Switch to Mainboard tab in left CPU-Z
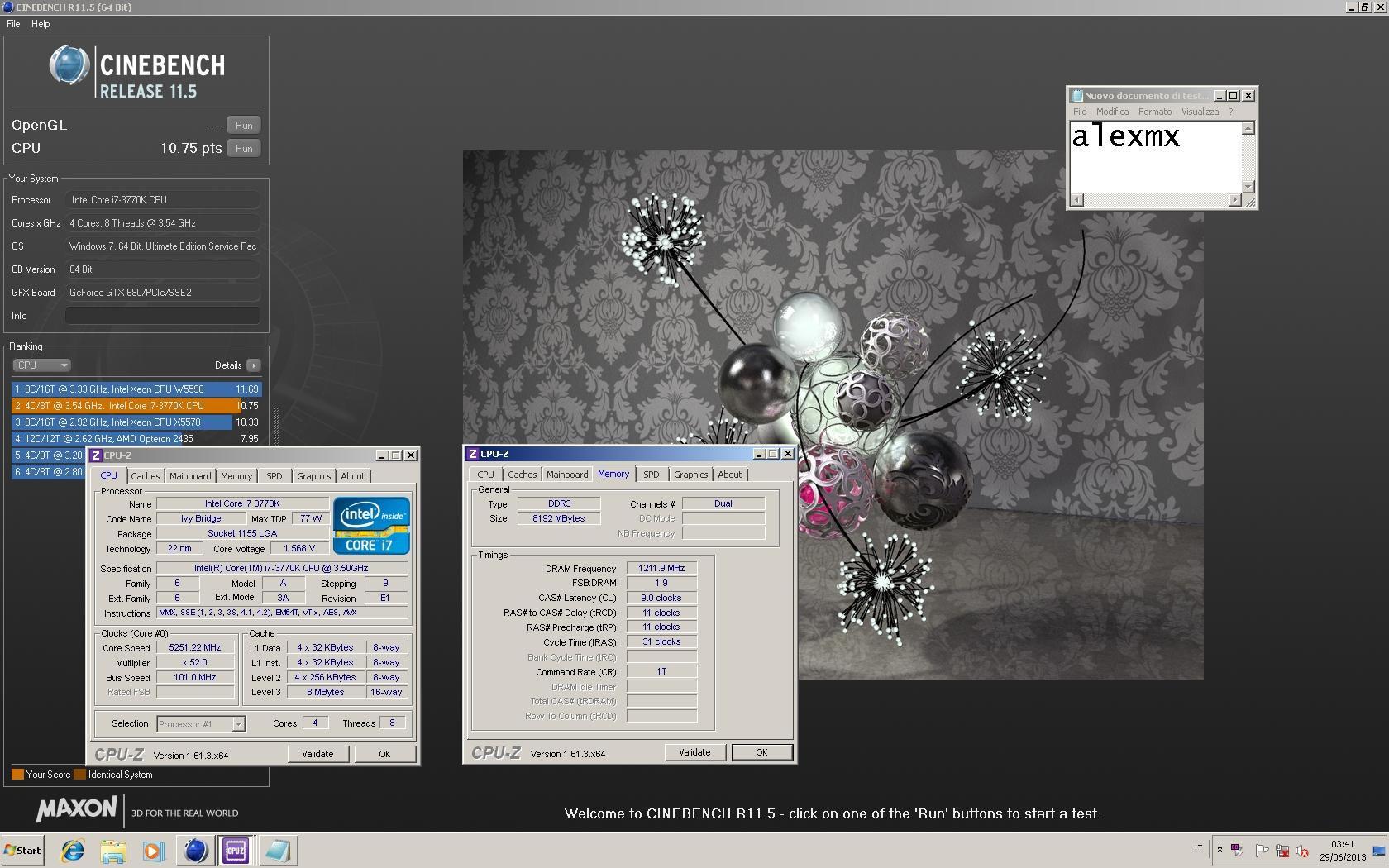Viewport: 1389px width, 868px height. coord(190,476)
